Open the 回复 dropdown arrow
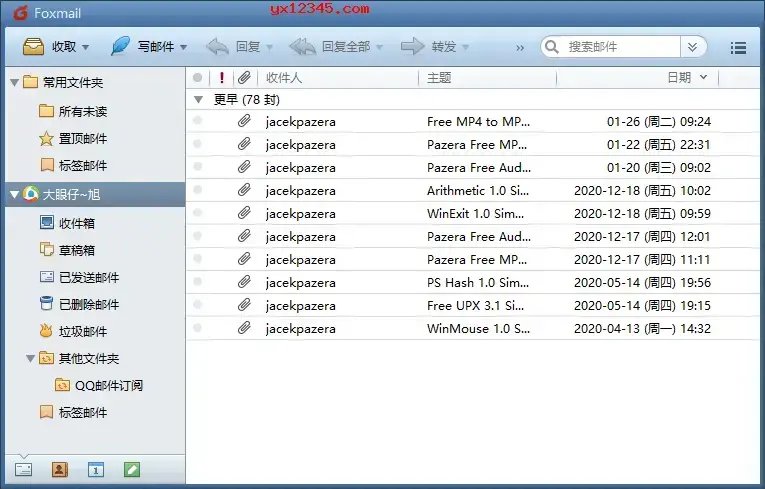 pyautogui.click(x=269, y=47)
